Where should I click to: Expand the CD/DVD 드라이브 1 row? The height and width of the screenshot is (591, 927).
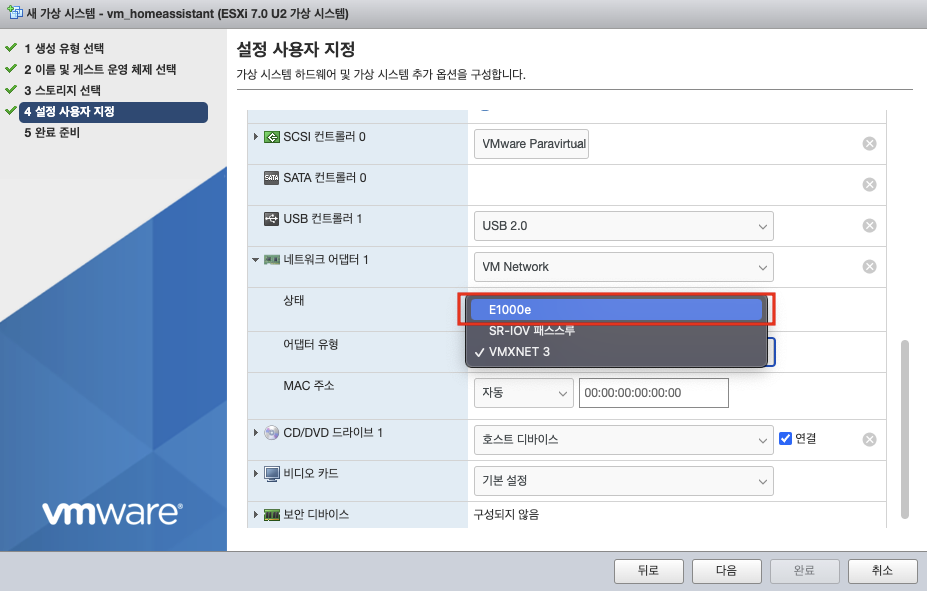tap(255, 433)
